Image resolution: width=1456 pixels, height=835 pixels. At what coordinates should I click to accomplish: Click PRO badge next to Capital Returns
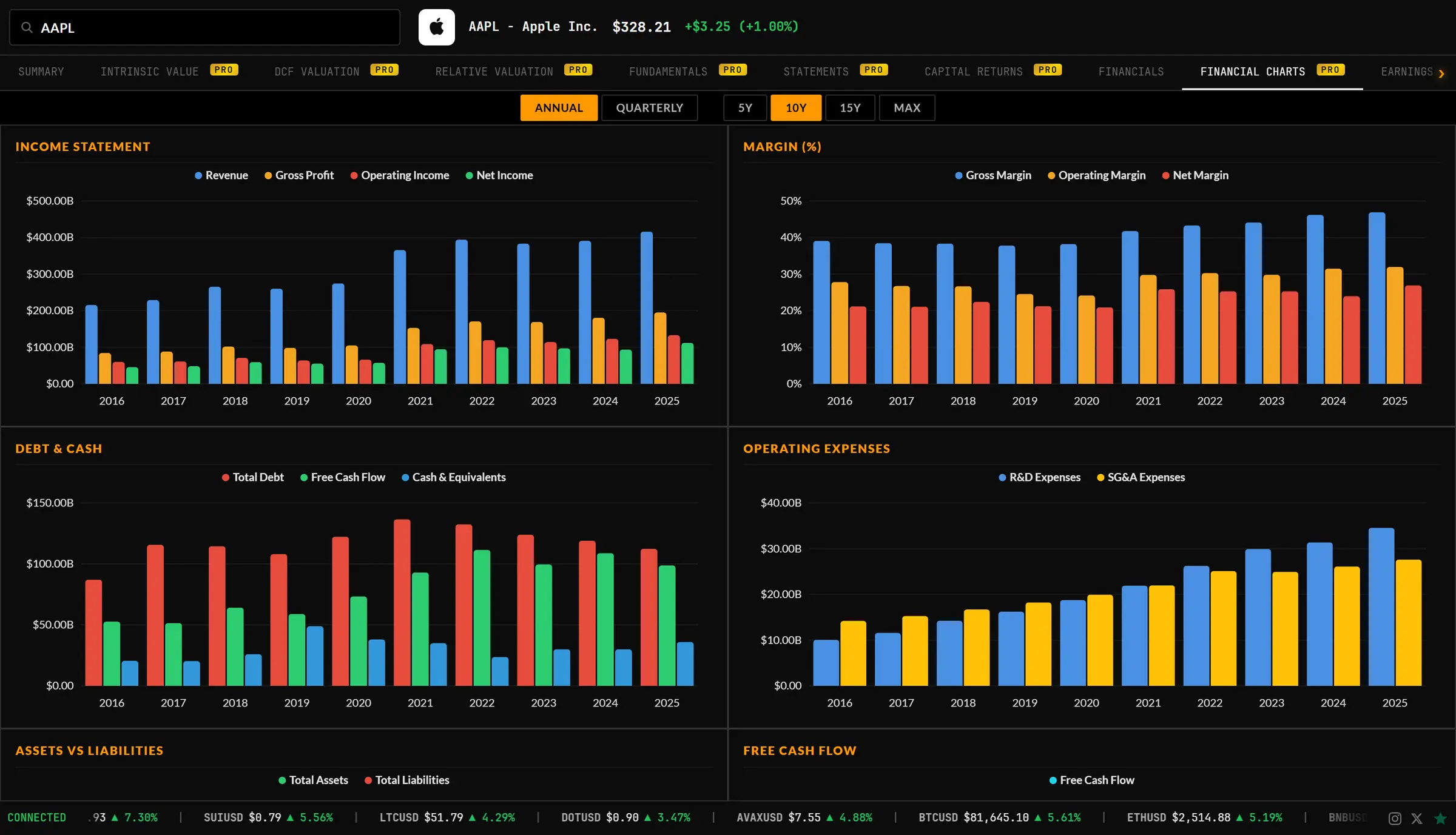pos(1048,70)
